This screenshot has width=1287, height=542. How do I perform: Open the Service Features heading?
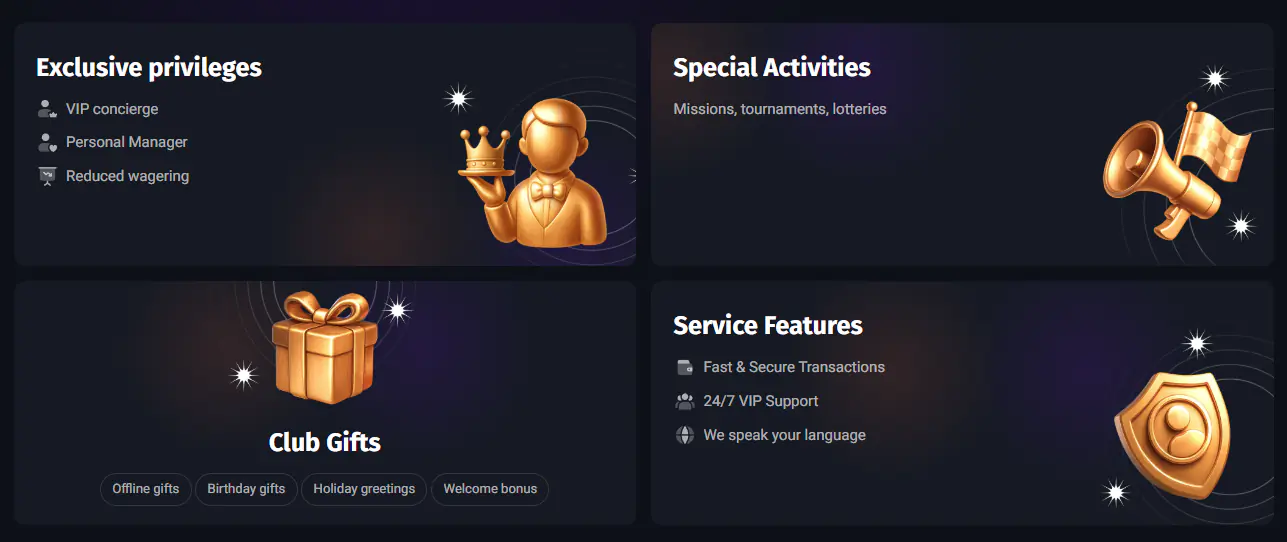(768, 325)
